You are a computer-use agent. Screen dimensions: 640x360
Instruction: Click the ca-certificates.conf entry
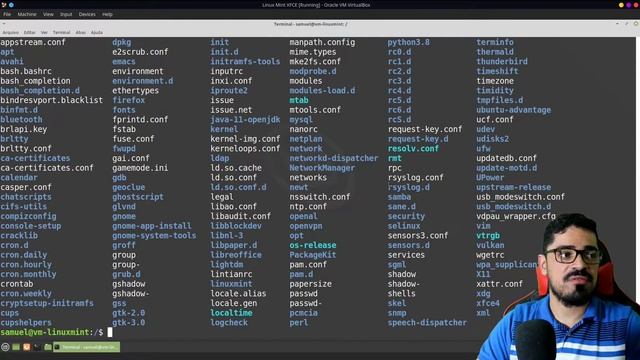[x=47, y=168]
